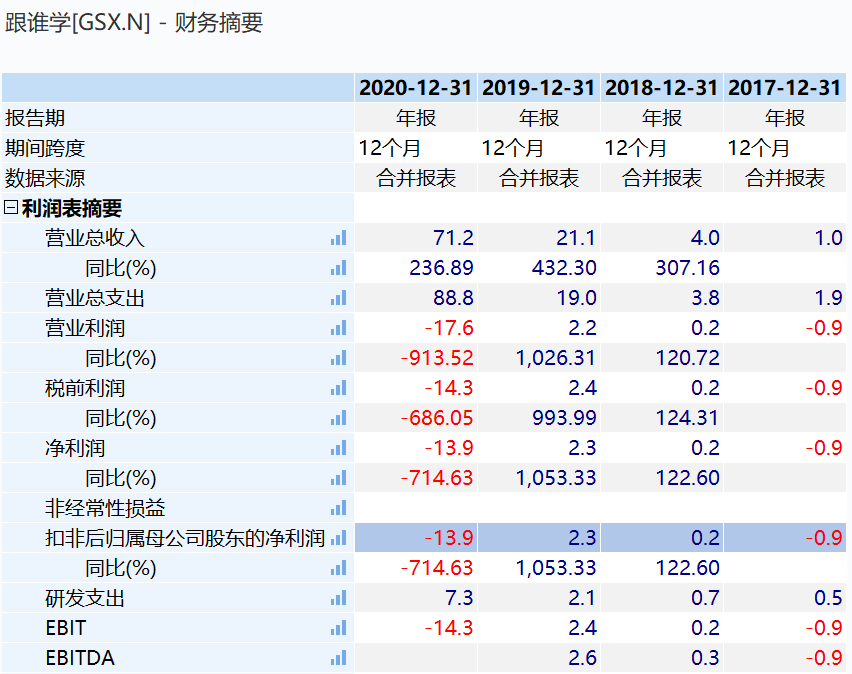Open the EBITDA row chart icon
This screenshot has width=852, height=674.
tap(338, 658)
